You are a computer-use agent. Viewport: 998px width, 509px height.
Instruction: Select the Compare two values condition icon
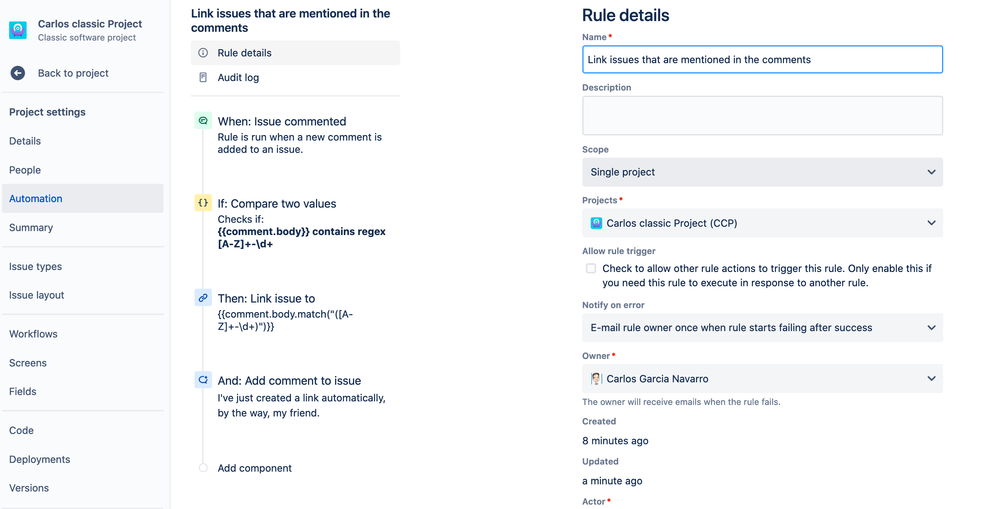(x=203, y=203)
